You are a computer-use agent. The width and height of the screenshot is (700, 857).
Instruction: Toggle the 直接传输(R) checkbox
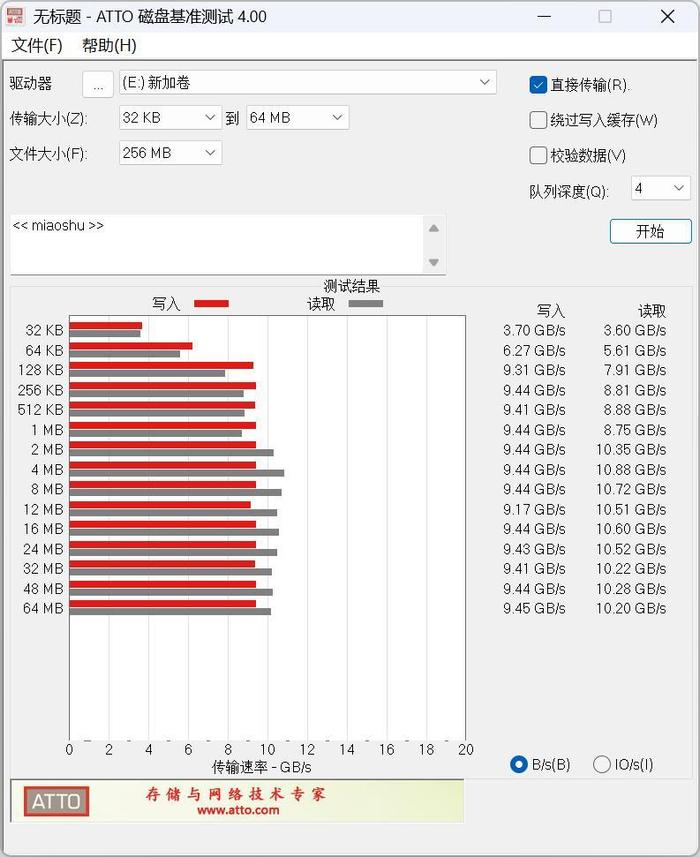click(x=538, y=85)
